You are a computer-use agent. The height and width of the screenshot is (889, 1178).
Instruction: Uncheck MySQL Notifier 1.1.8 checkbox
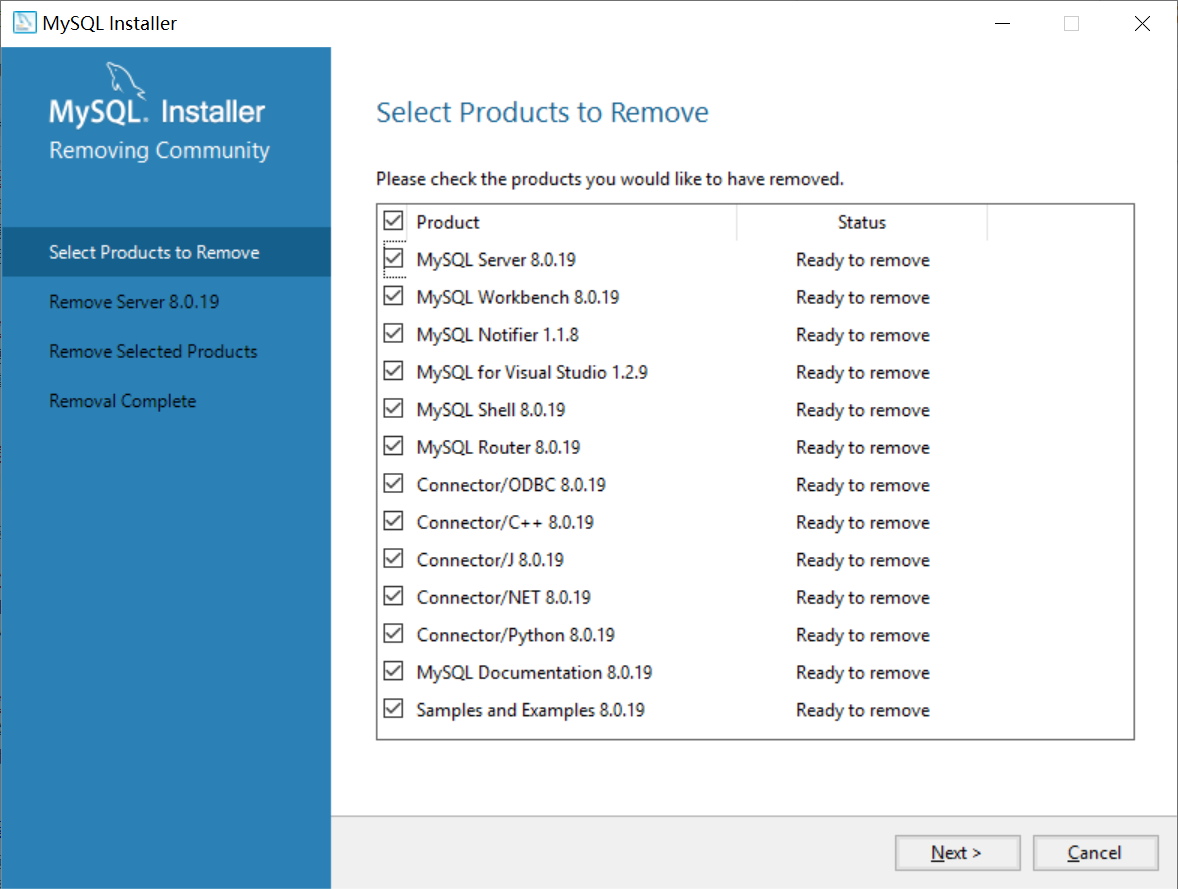click(393, 334)
